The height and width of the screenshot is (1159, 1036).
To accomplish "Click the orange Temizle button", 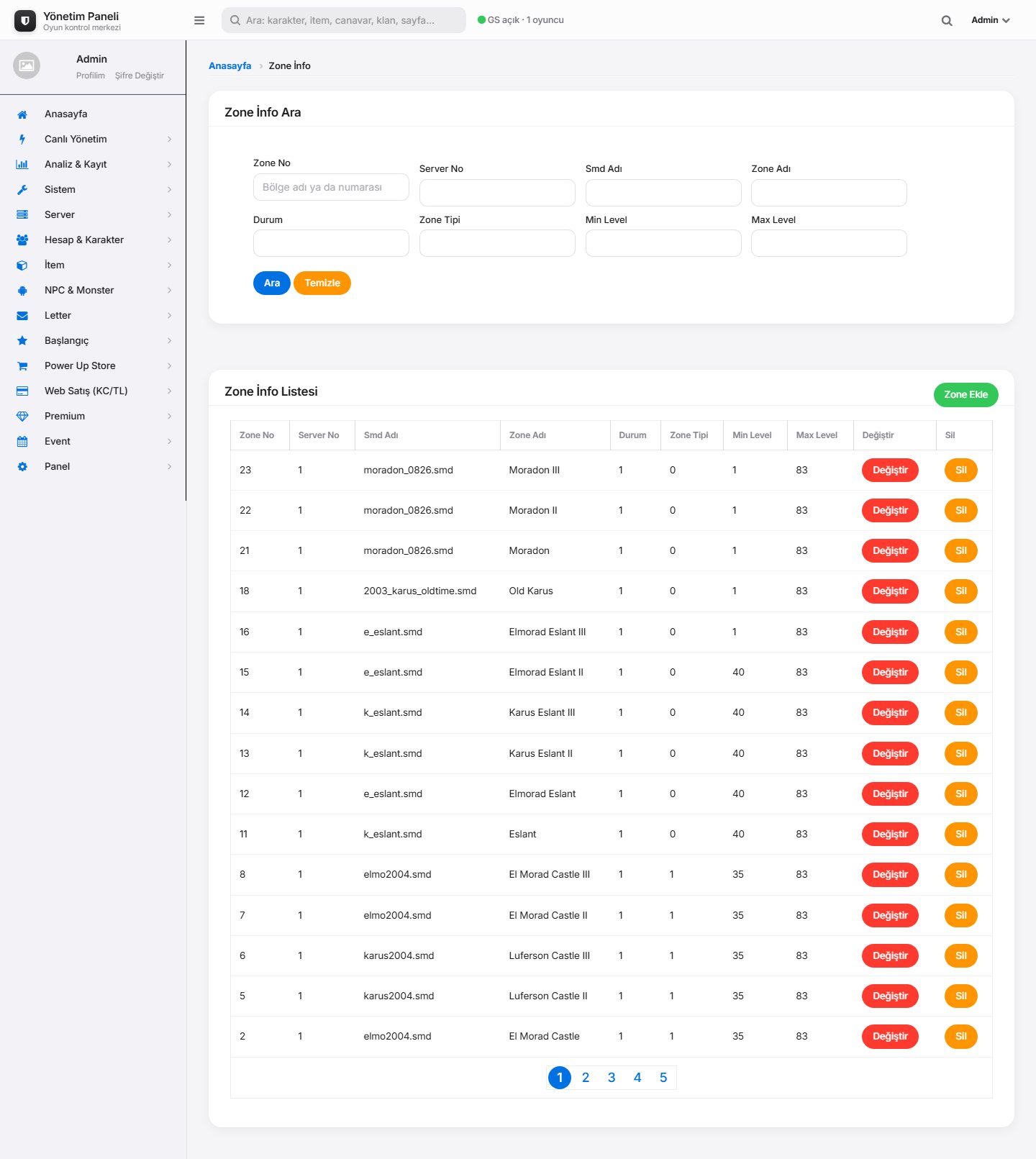I will tap(322, 283).
